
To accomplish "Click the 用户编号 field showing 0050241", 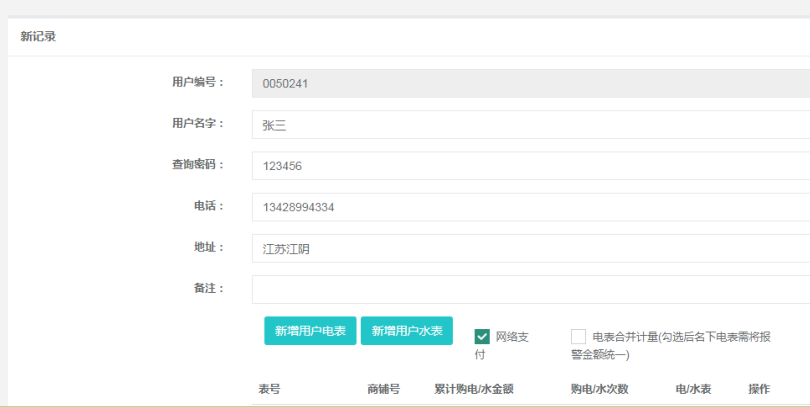I will click(x=530, y=84).
